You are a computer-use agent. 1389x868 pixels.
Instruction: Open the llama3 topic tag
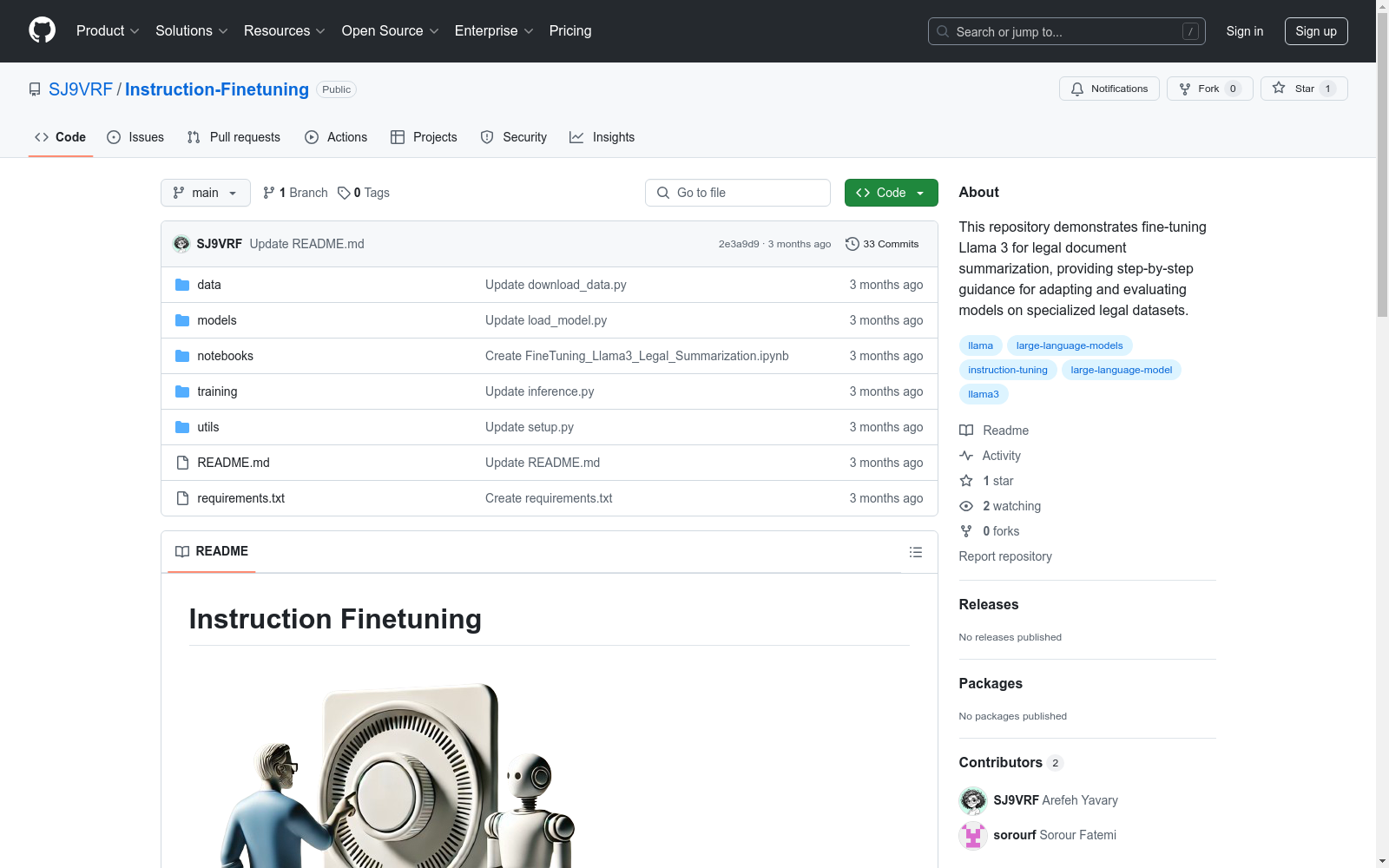[984, 394]
